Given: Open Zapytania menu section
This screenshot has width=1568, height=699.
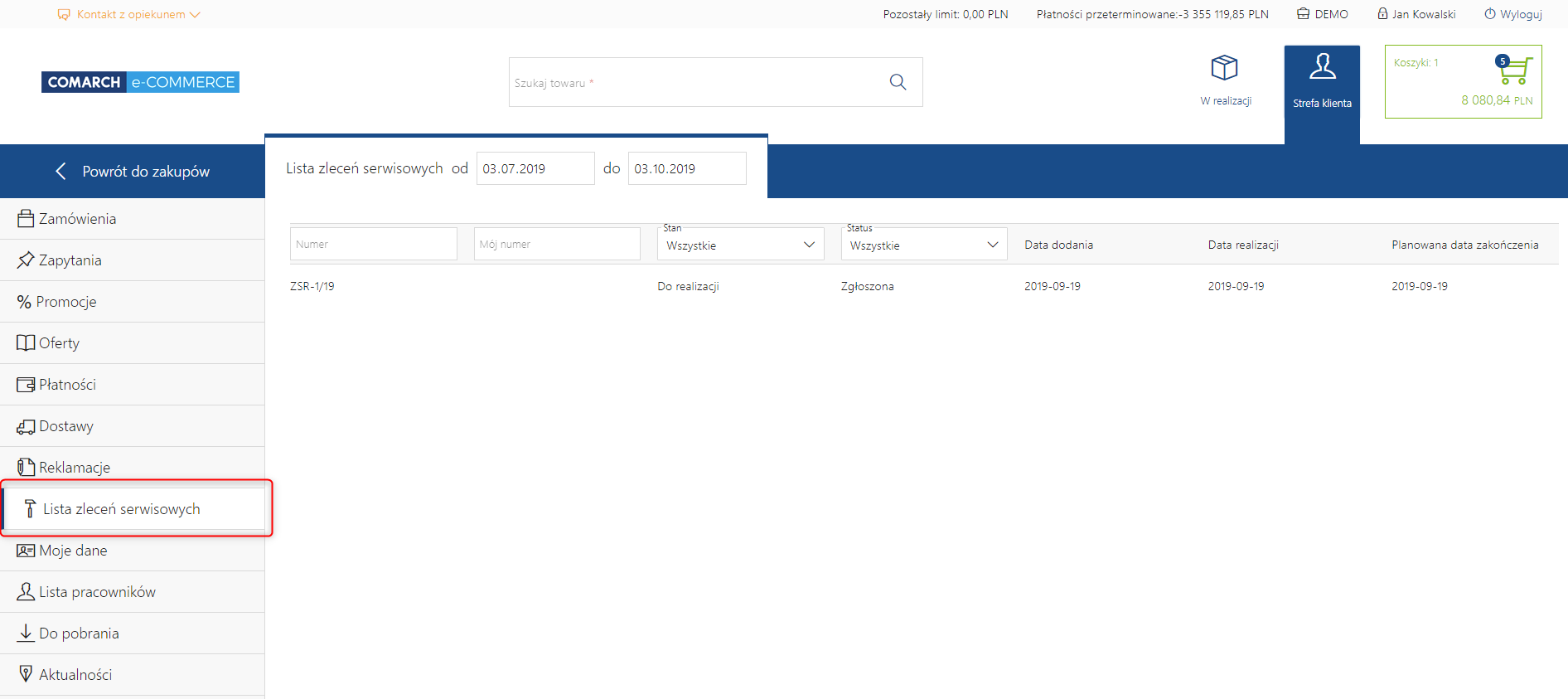Looking at the screenshot, I should 133,260.
